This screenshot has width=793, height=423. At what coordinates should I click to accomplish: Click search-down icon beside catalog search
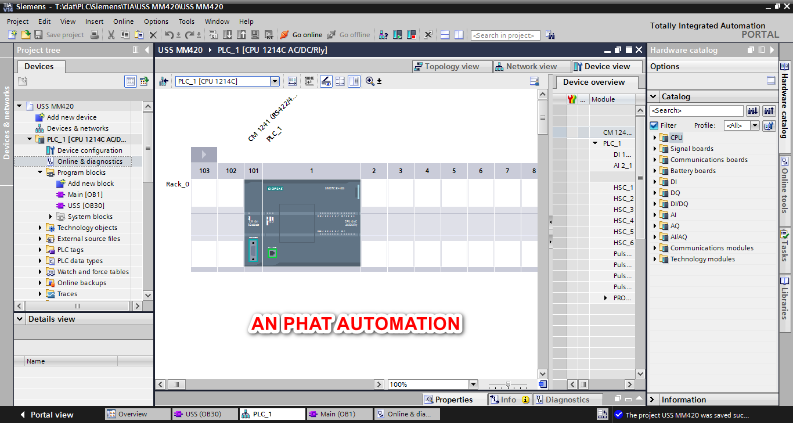(754, 110)
